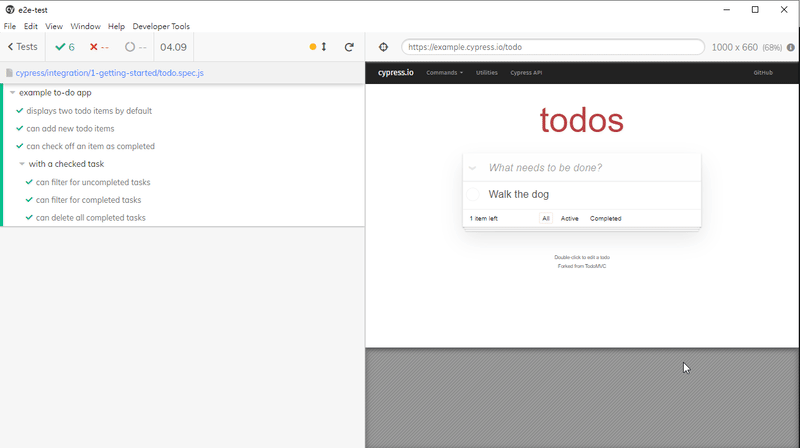The image size is (800, 448).
Task: Collapse the 'example to-do app' suite
Action: tap(12, 93)
